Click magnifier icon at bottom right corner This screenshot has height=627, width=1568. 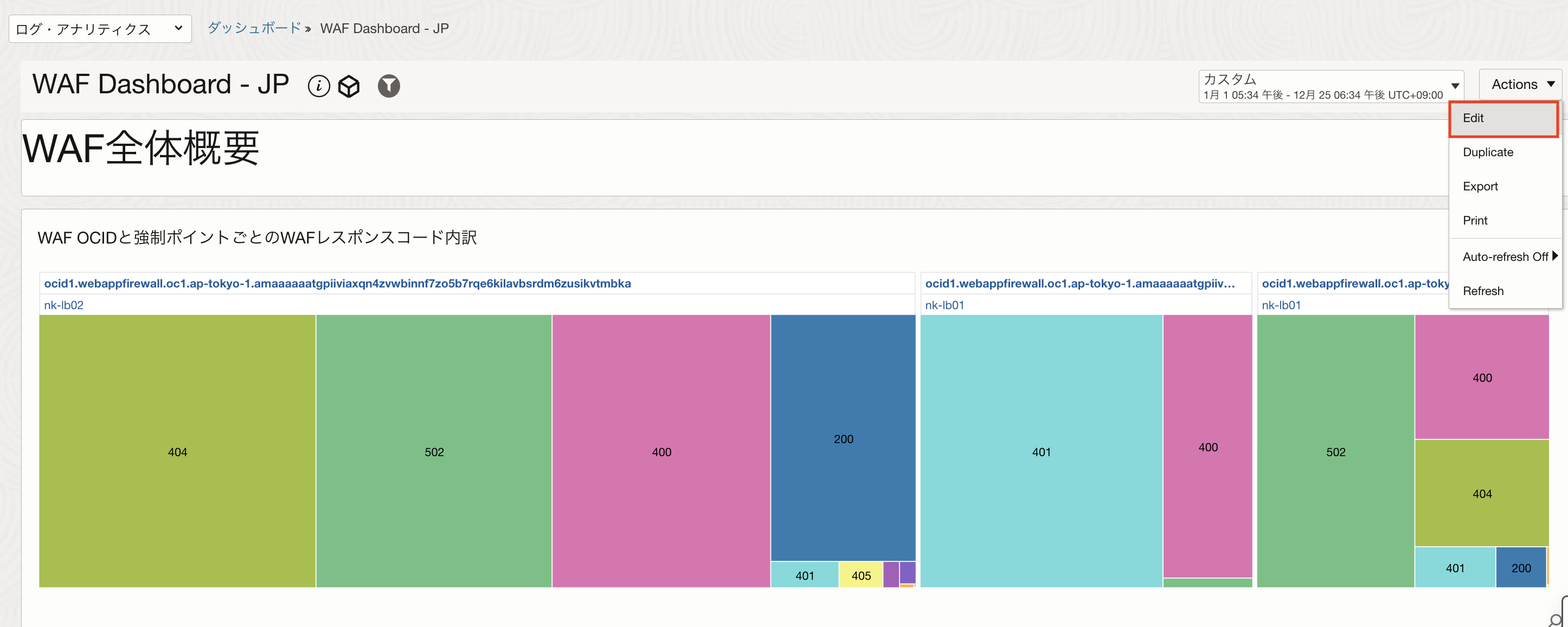[x=1557, y=620]
